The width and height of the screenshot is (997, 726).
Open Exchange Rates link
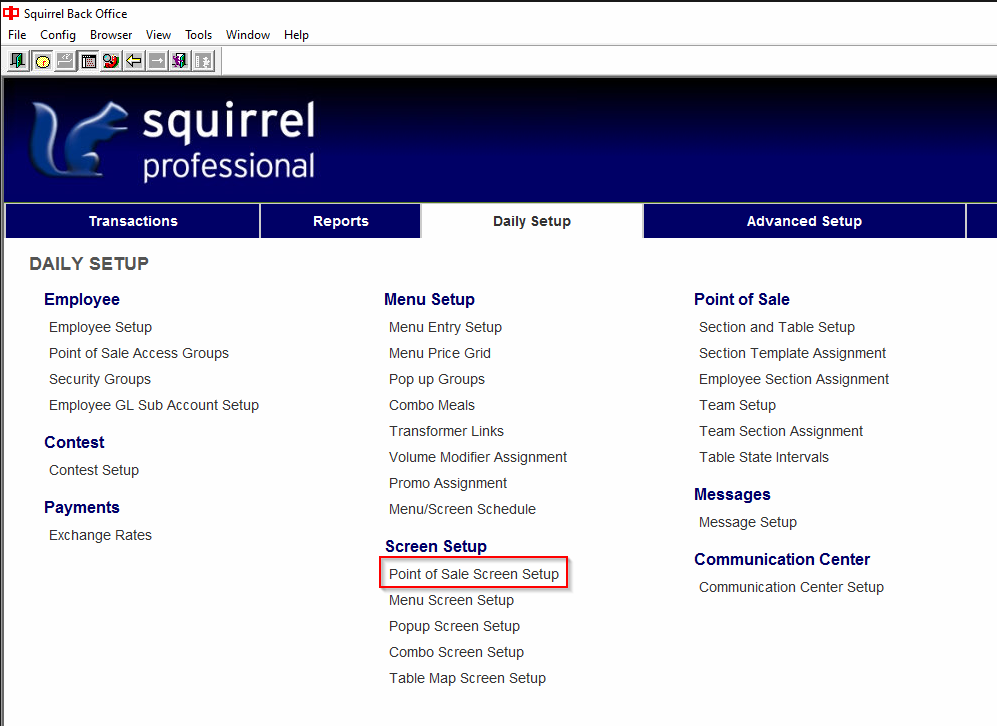[100, 535]
